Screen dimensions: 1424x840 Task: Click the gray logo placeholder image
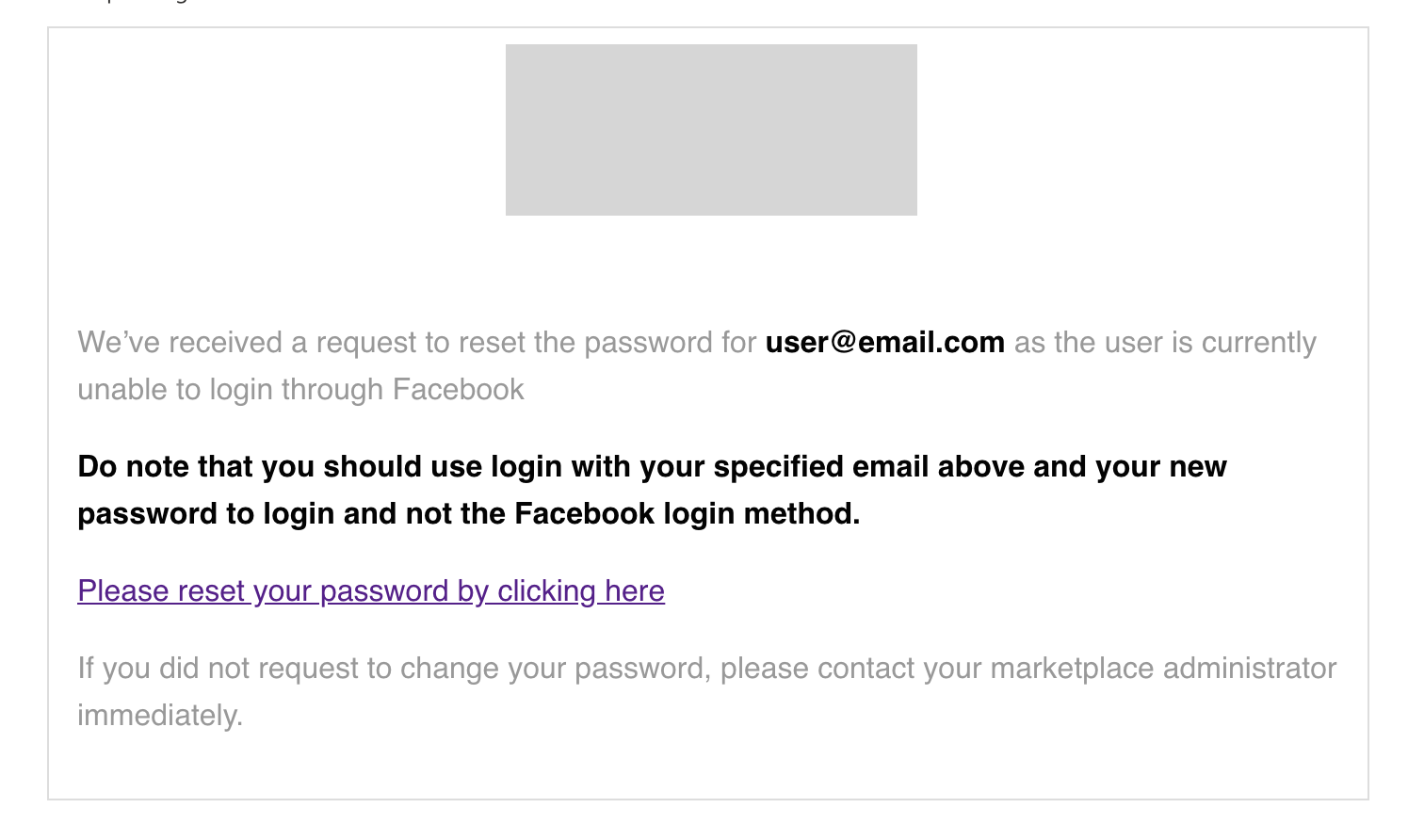(711, 130)
